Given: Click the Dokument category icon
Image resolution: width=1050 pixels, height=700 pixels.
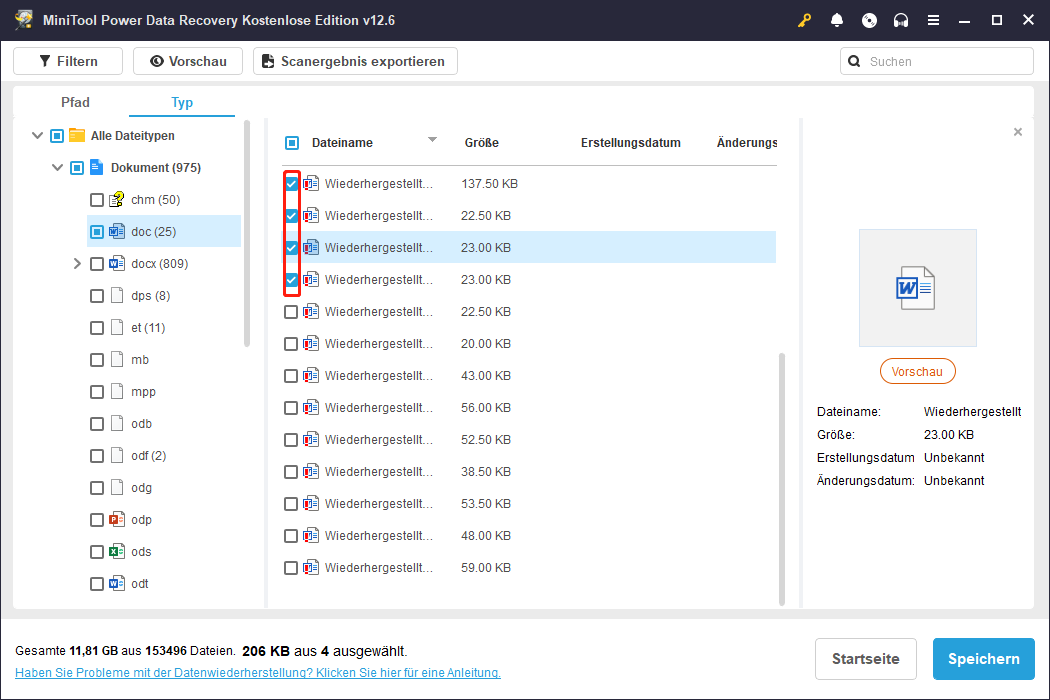Looking at the screenshot, I should (x=96, y=167).
